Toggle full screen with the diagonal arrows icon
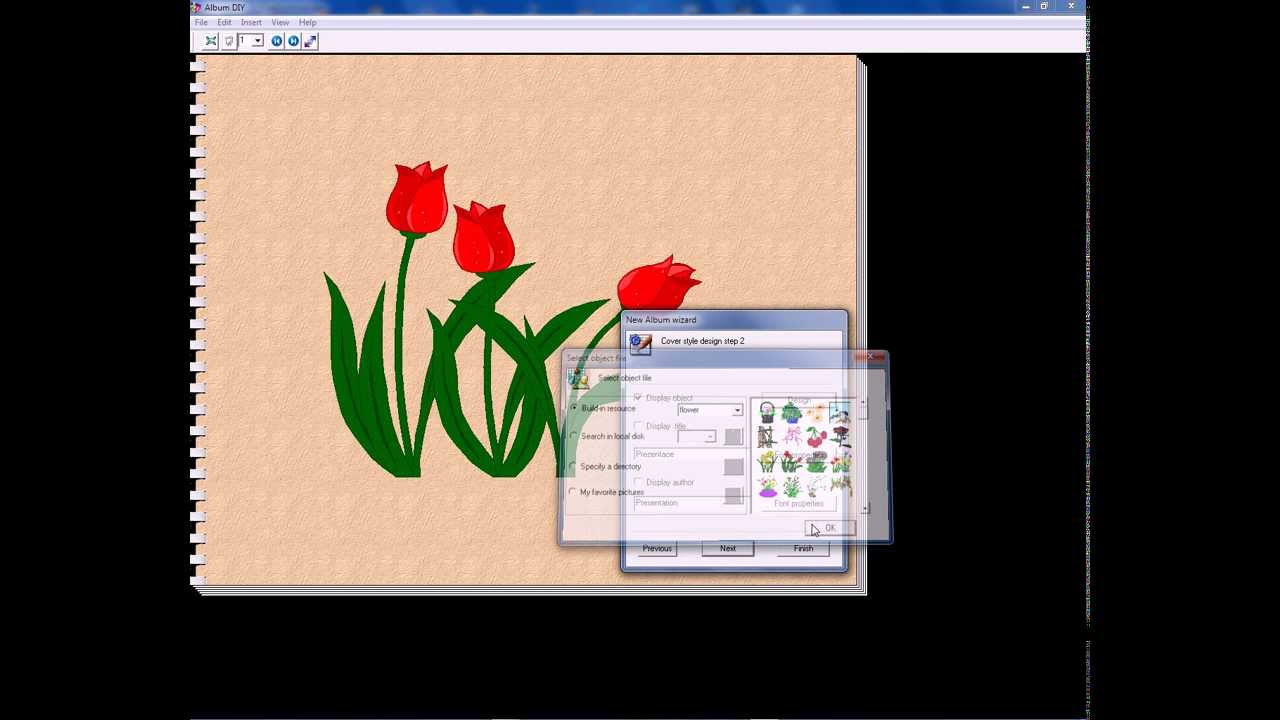This screenshot has width=1280, height=720. 310,41
